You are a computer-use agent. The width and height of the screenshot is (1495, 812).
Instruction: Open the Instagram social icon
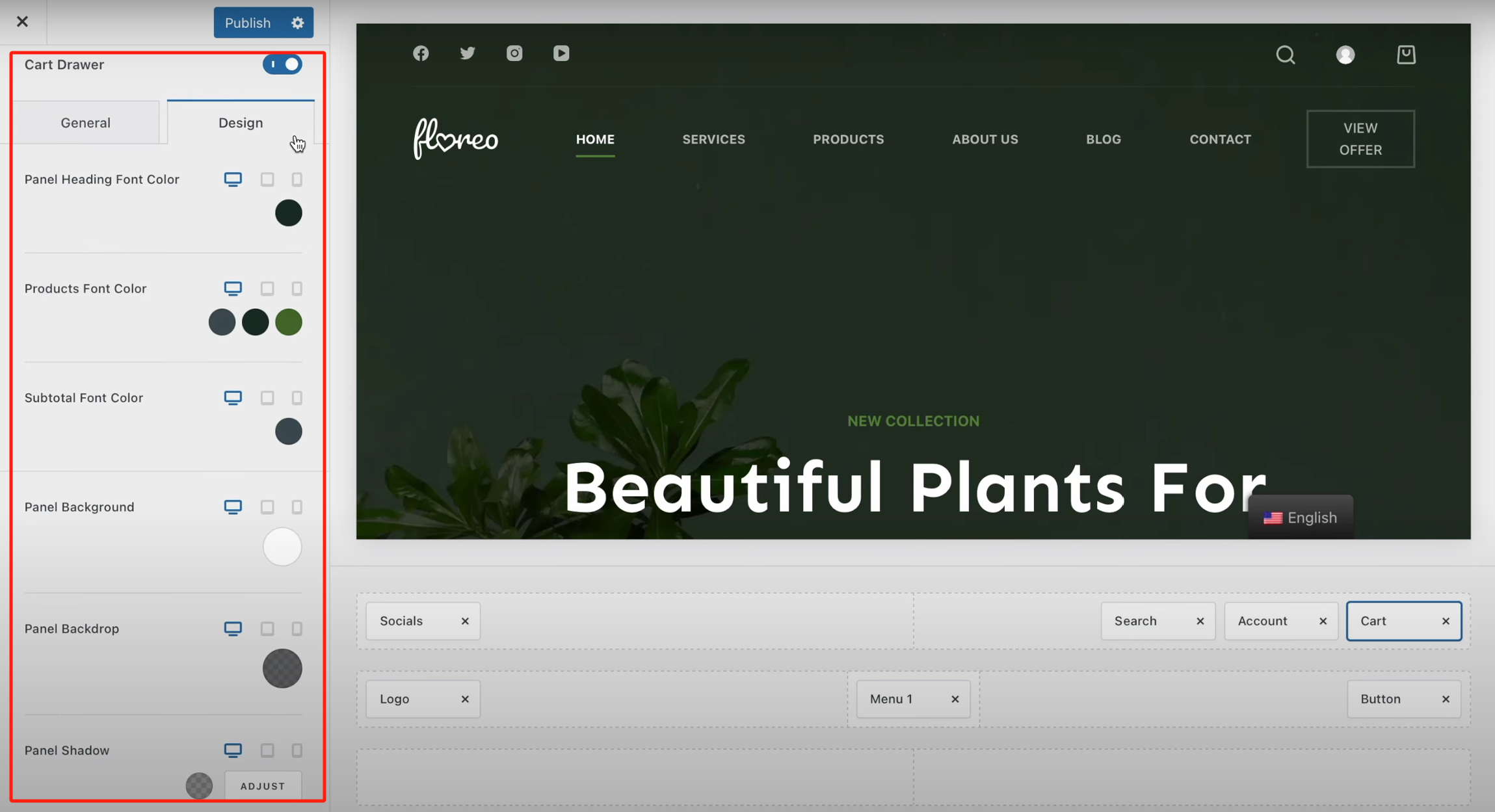514,53
